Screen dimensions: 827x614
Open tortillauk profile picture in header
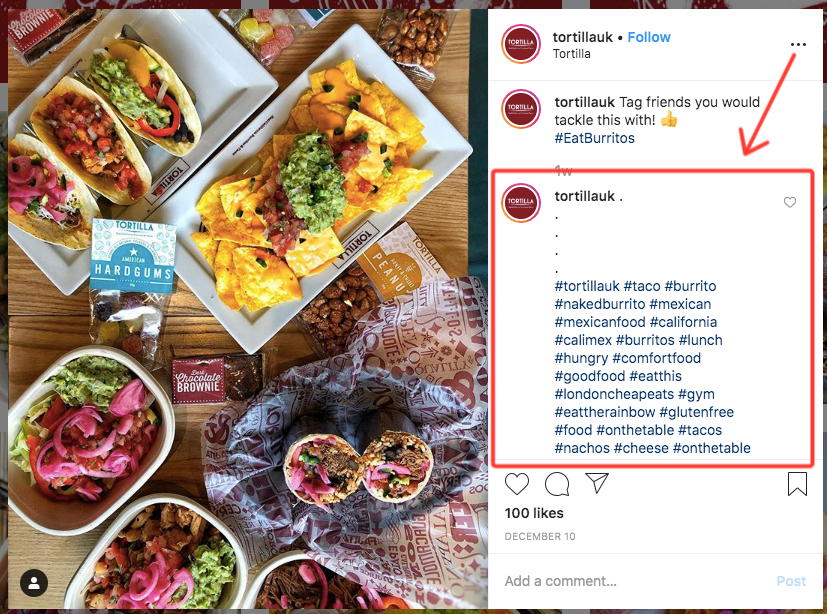coord(521,44)
